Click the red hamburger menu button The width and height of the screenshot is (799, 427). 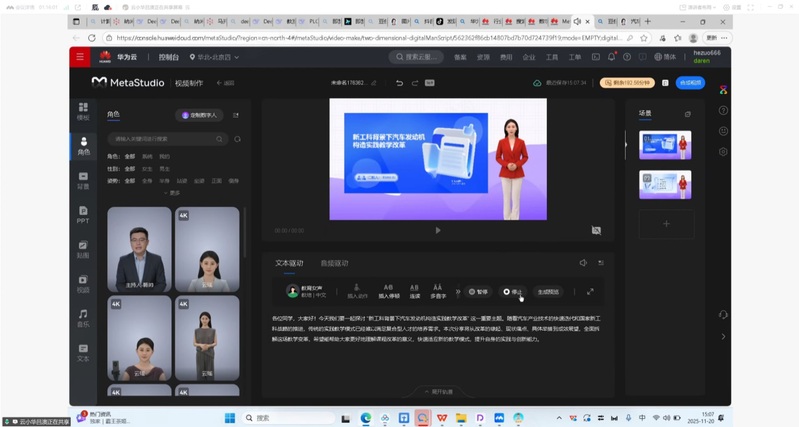coord(80,57)
